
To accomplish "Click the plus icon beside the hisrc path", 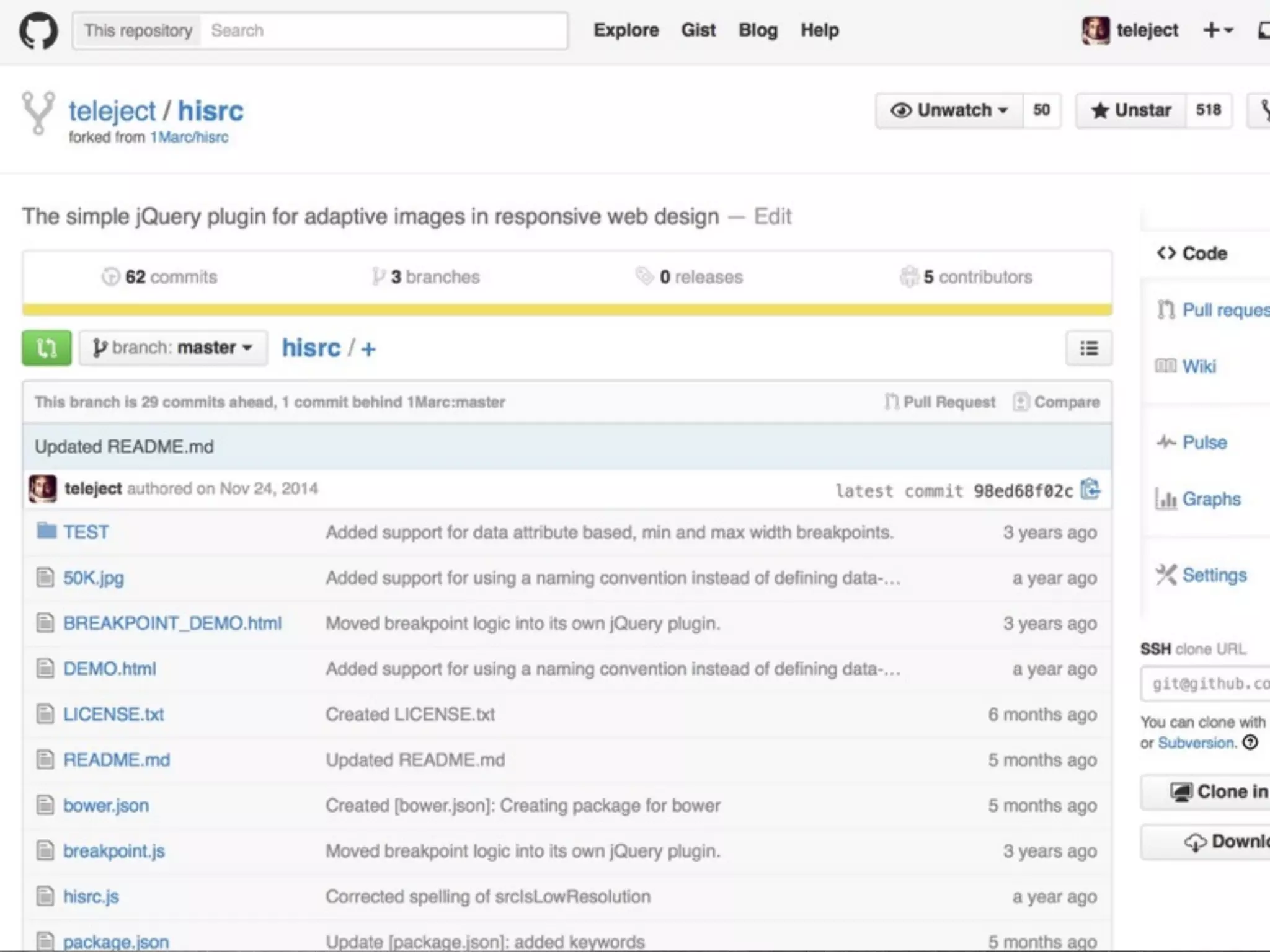I will pyautogui.click(x=368, y=350).
